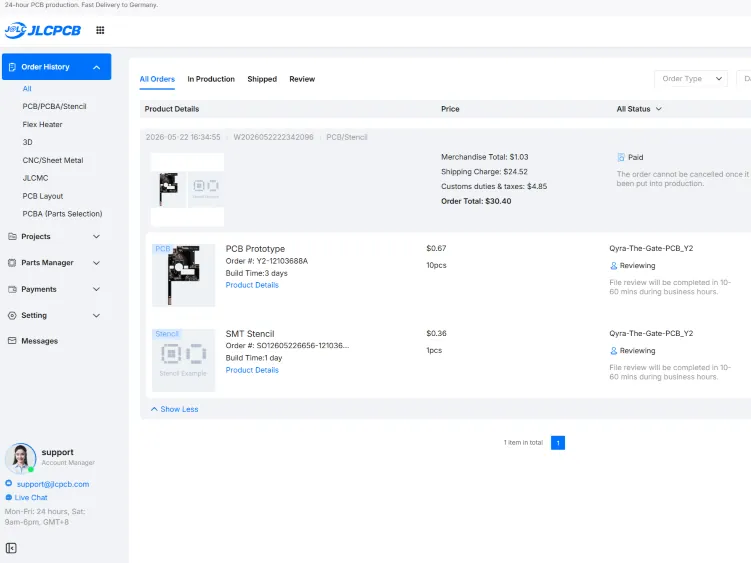Switch to the Review tab
This screenshot has width=751, height=563.
302,79
